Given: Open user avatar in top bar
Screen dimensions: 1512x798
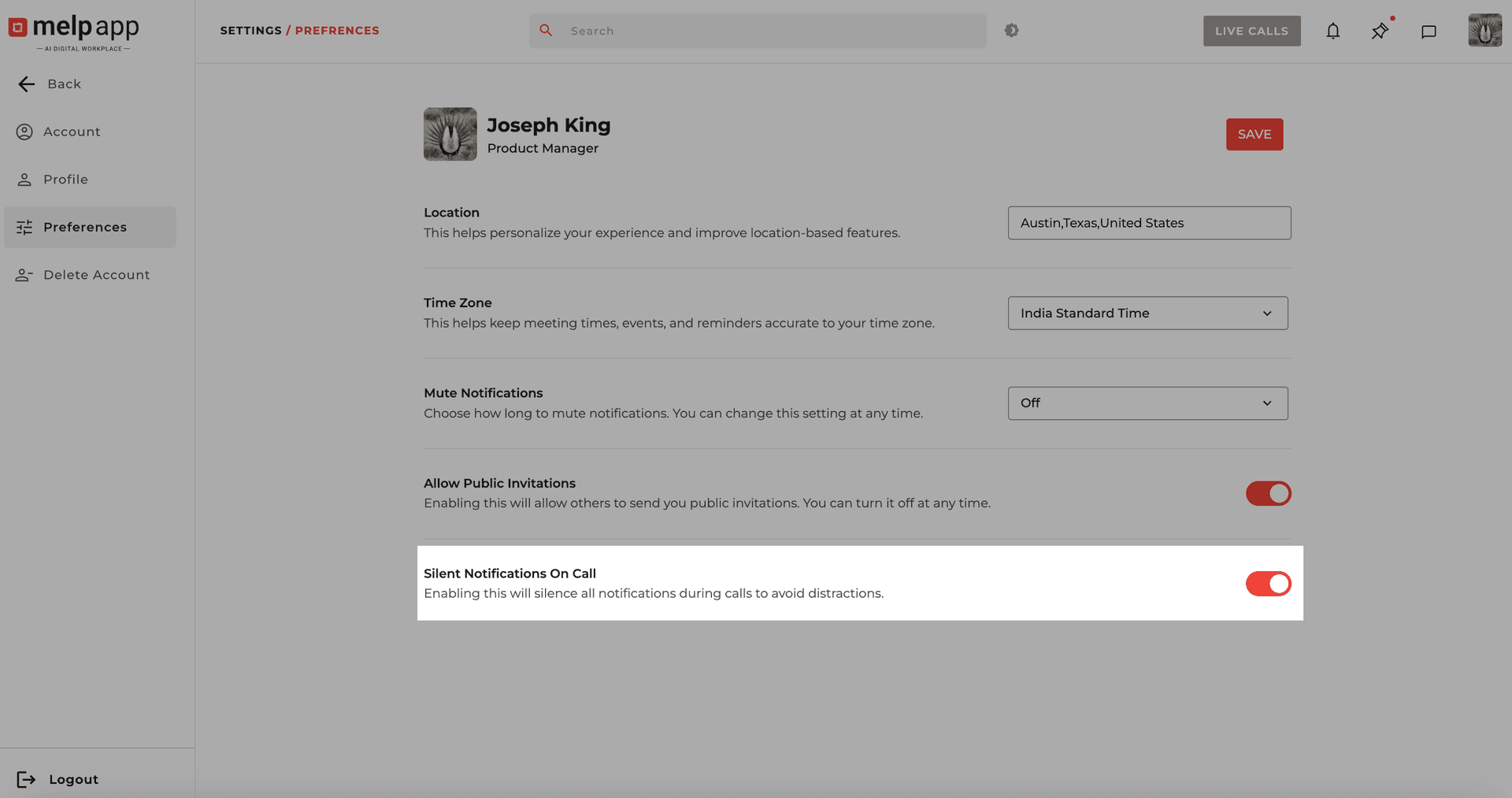Looking at the screenshot, I should (x=1484, y=31).
